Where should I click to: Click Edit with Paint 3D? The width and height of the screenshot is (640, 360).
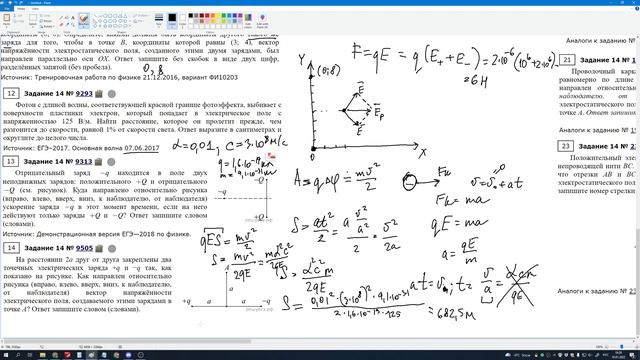click(262, 20)
